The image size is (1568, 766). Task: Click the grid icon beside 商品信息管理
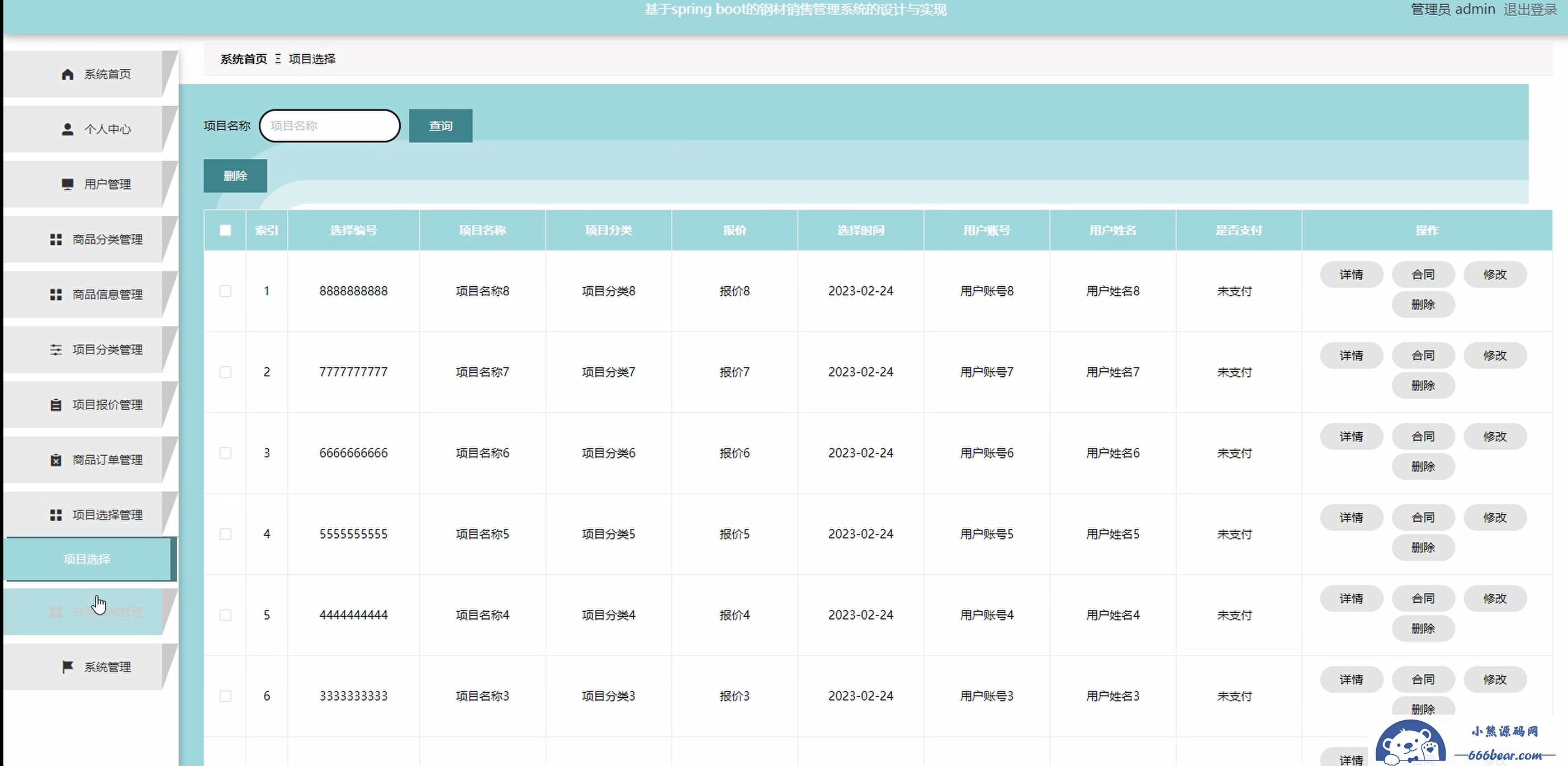click(x=56, y=295)
